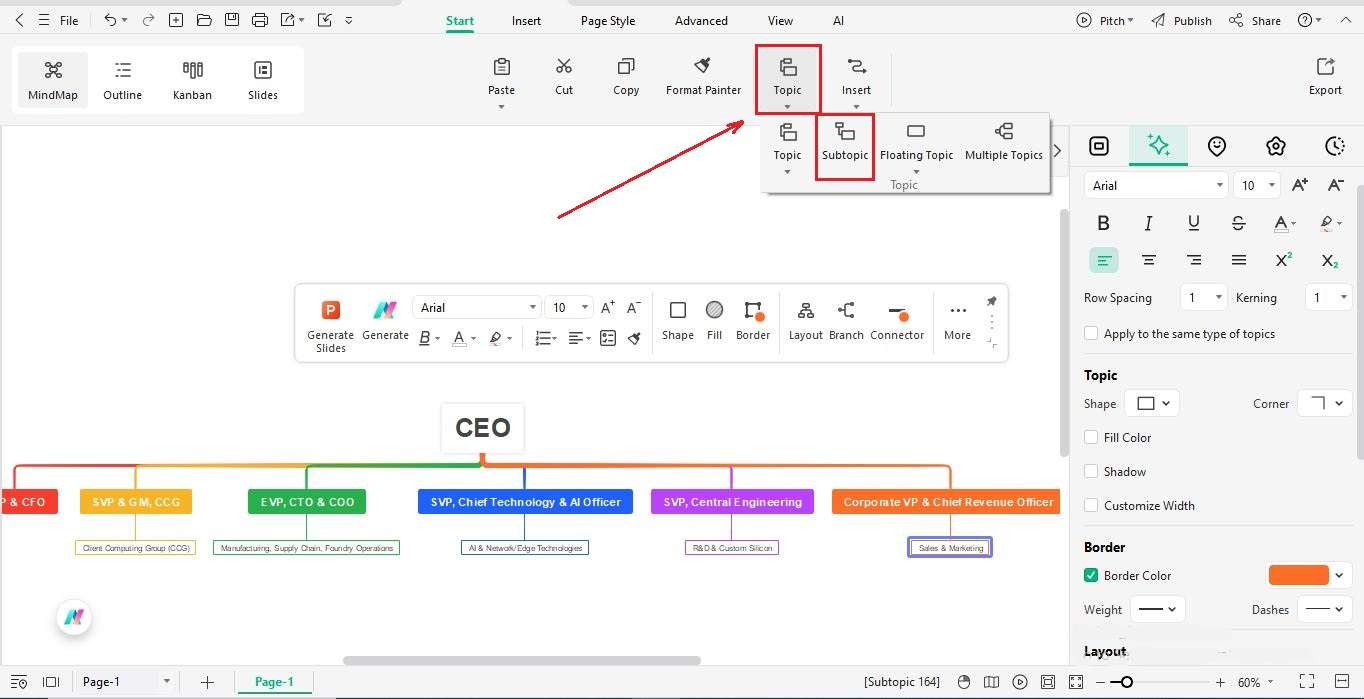Toggle Italic in the right panel

[x=1148, y=223]
